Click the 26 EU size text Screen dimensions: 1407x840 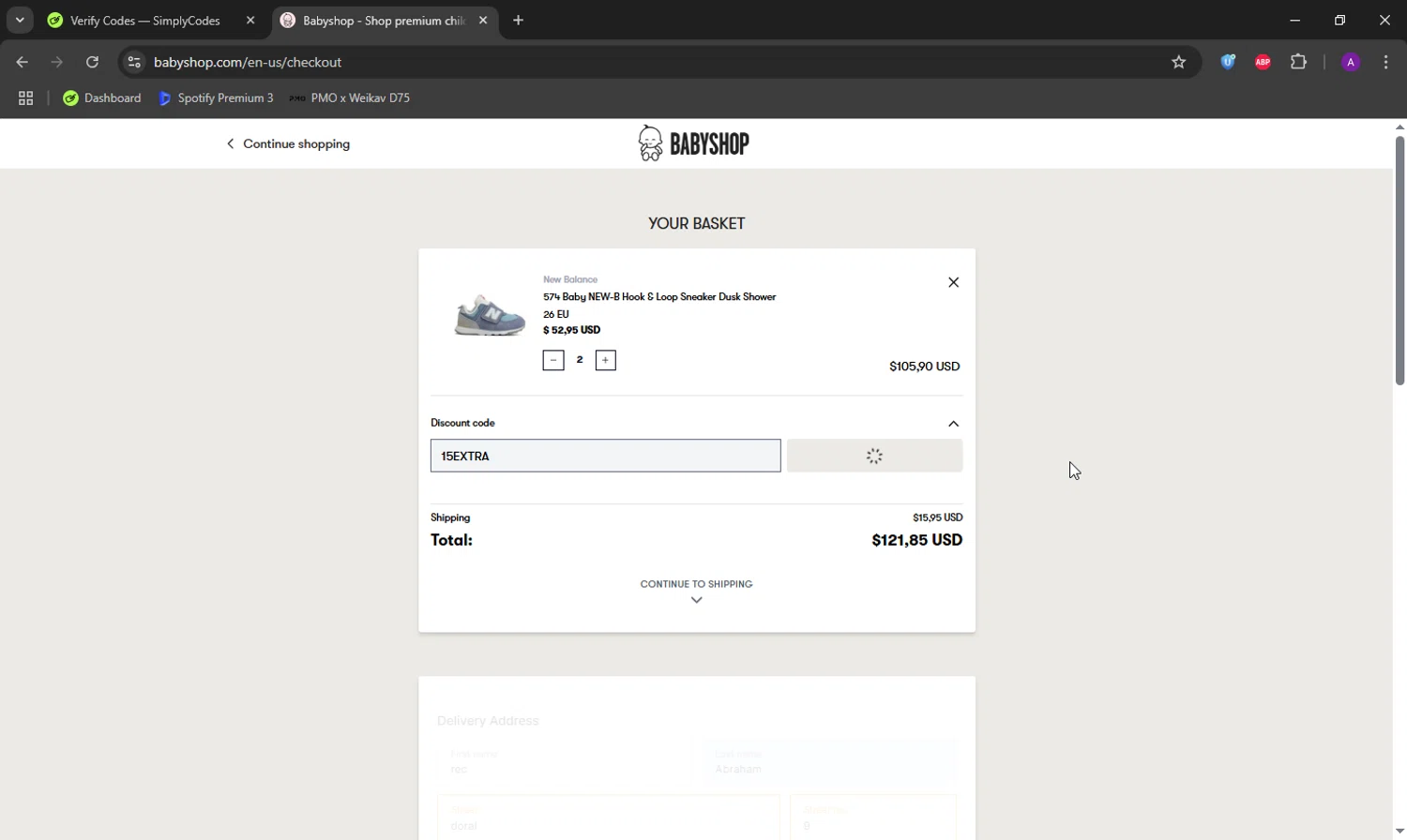(555, 314)
